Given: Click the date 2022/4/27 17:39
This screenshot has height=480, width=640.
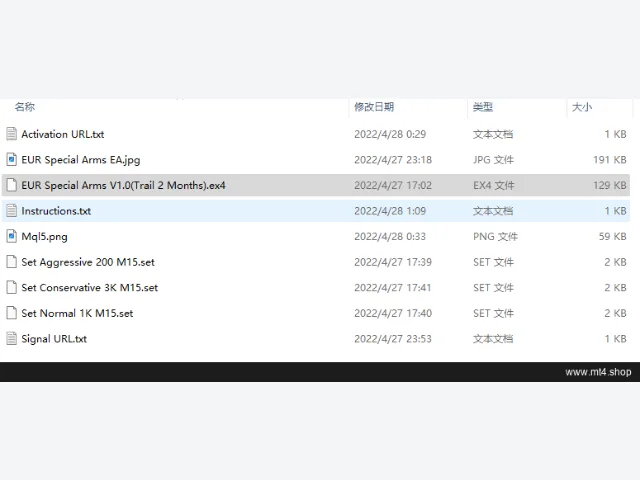Looking at the screenshot, I should pos(393,262).
